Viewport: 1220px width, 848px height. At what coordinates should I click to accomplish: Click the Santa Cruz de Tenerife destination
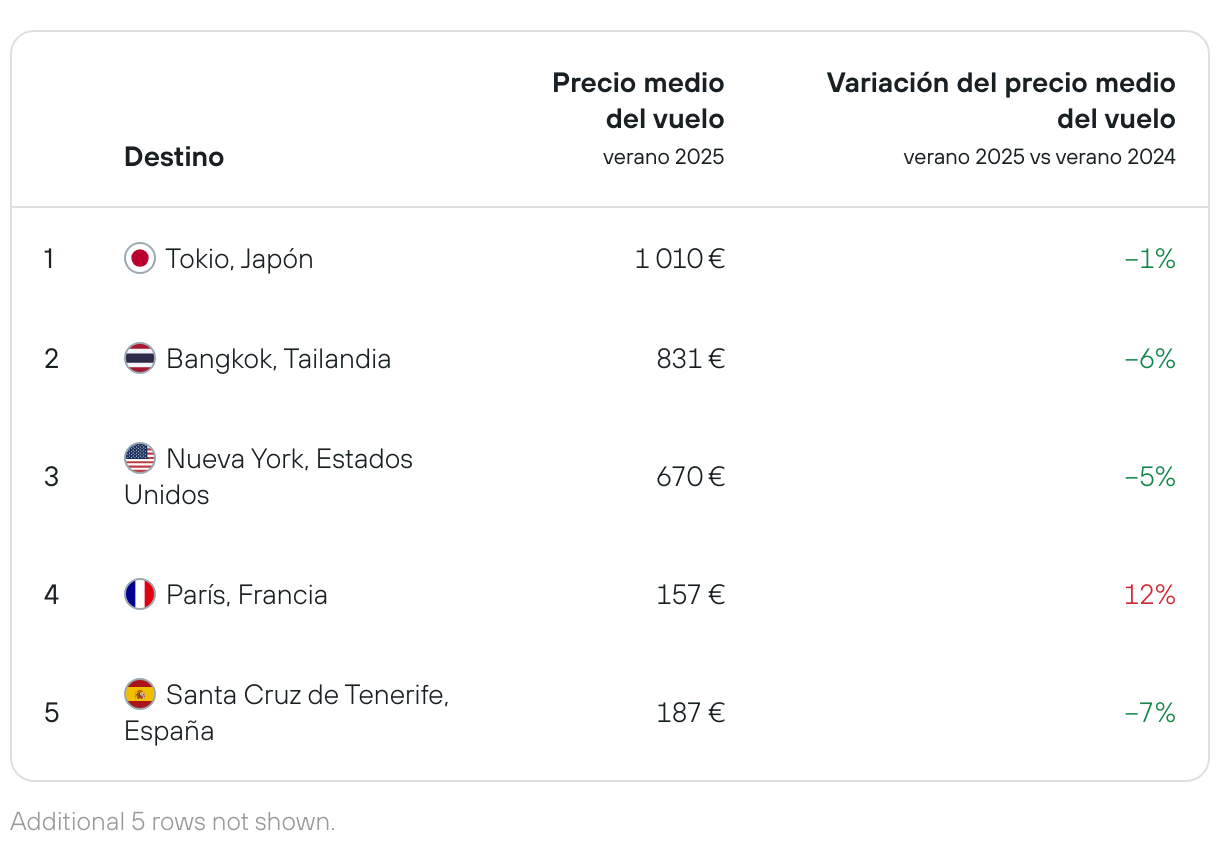287,712
